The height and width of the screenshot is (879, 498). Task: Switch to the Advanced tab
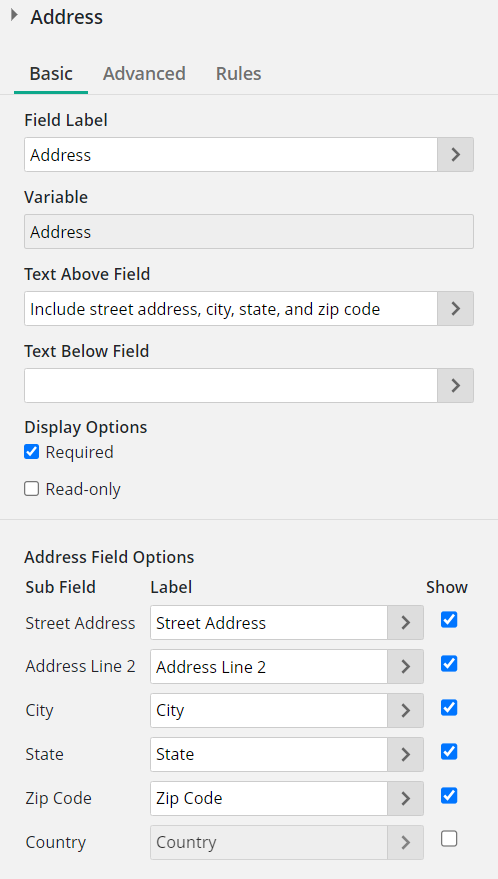pos(144,73)
